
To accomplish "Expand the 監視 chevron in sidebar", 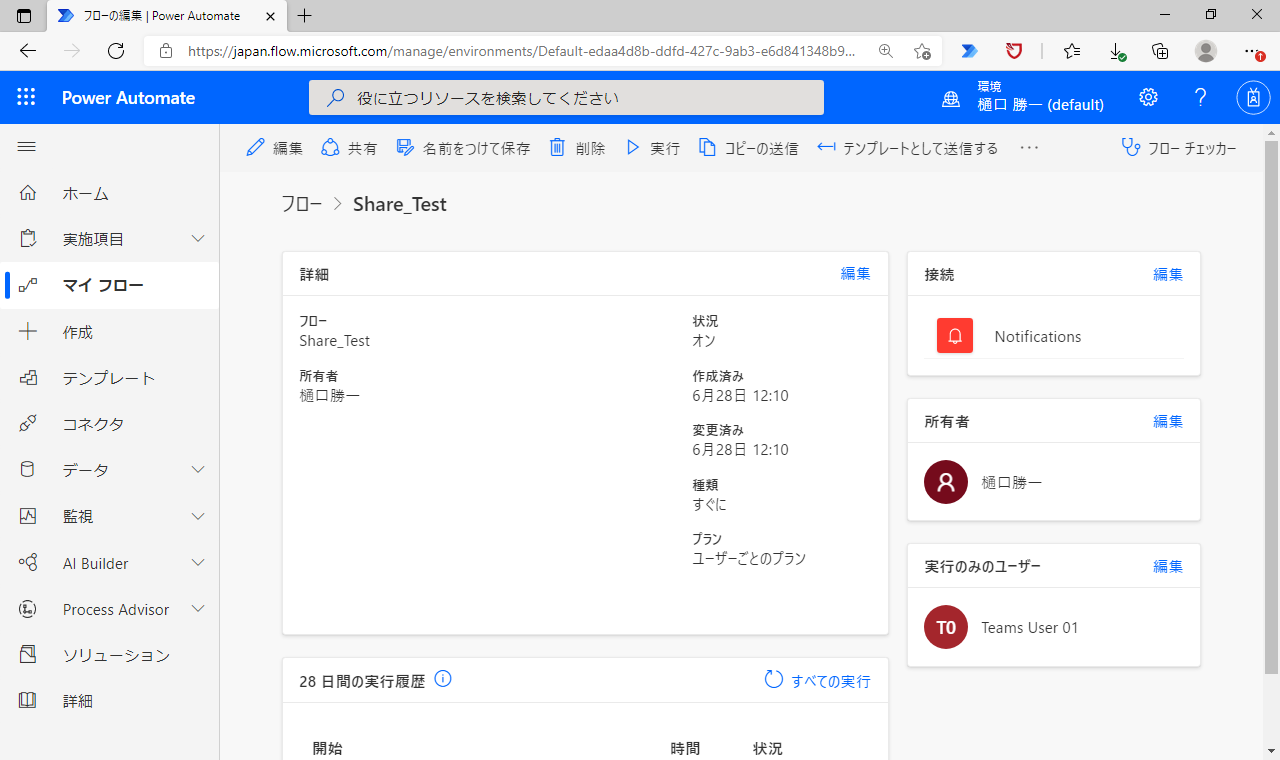I will 198,516.
